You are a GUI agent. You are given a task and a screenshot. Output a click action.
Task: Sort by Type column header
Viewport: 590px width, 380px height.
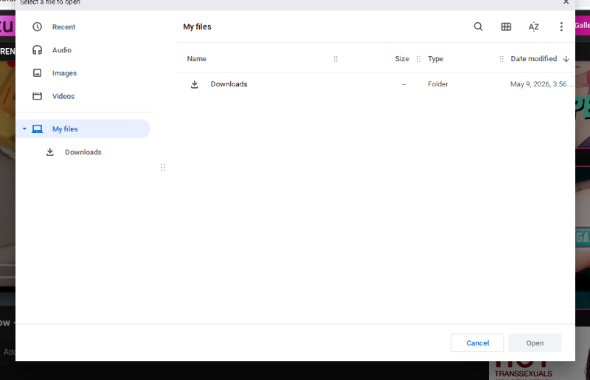coord(435,59)
